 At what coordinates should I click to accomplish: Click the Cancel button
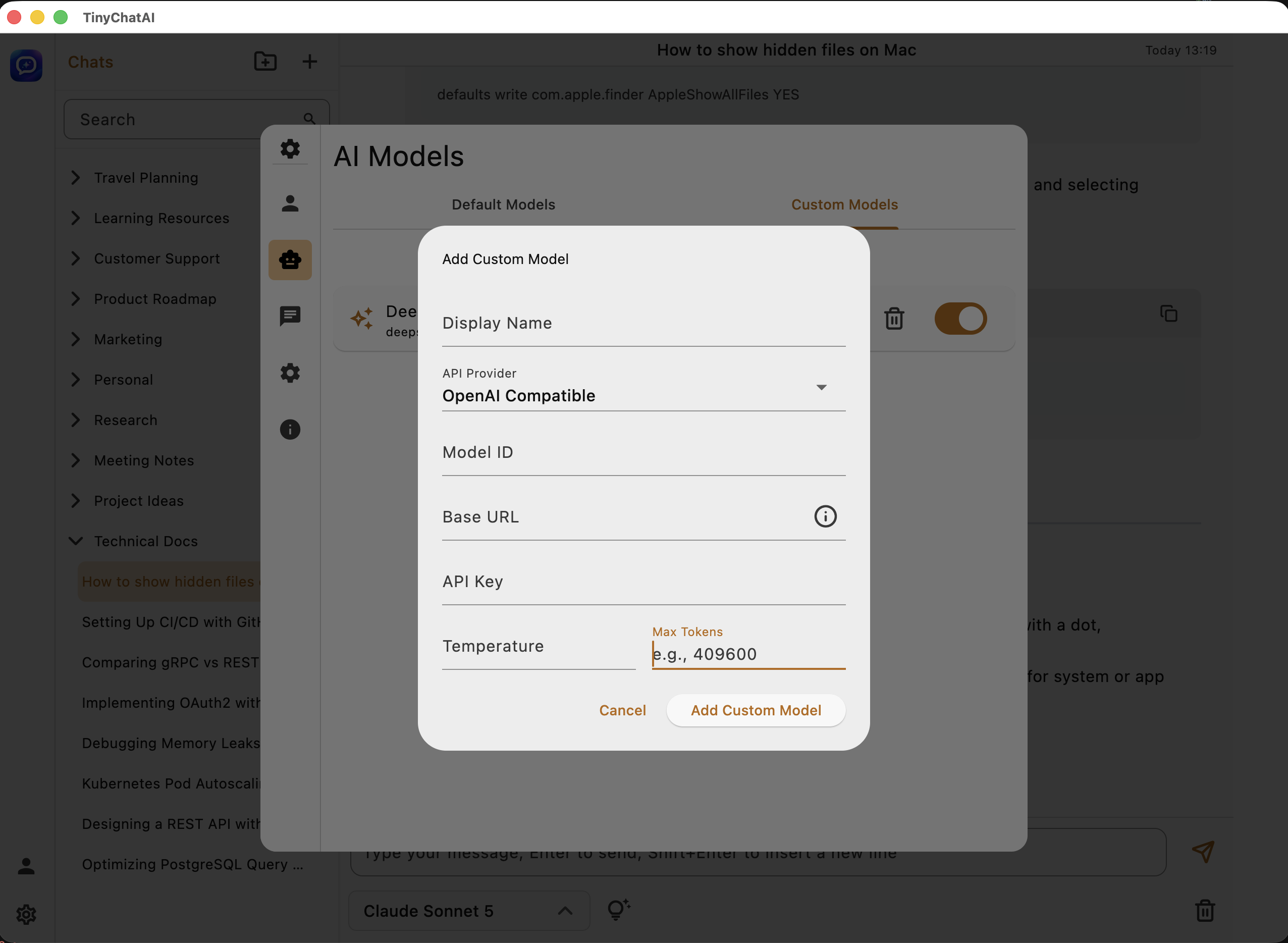coord(623,710)
